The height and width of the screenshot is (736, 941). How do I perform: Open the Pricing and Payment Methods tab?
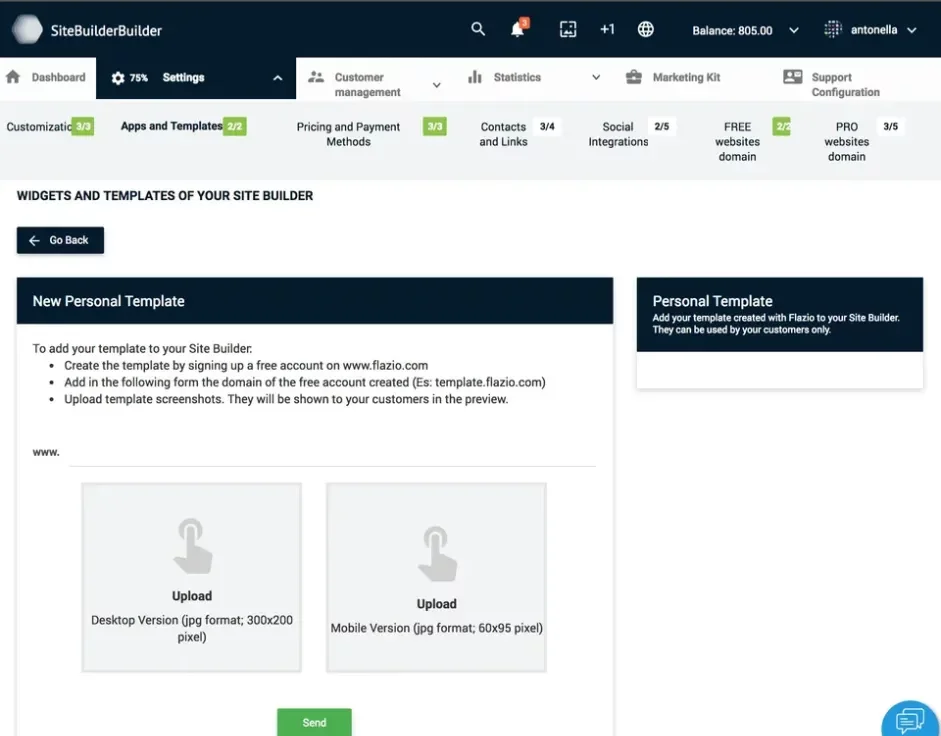pos(348,133)
